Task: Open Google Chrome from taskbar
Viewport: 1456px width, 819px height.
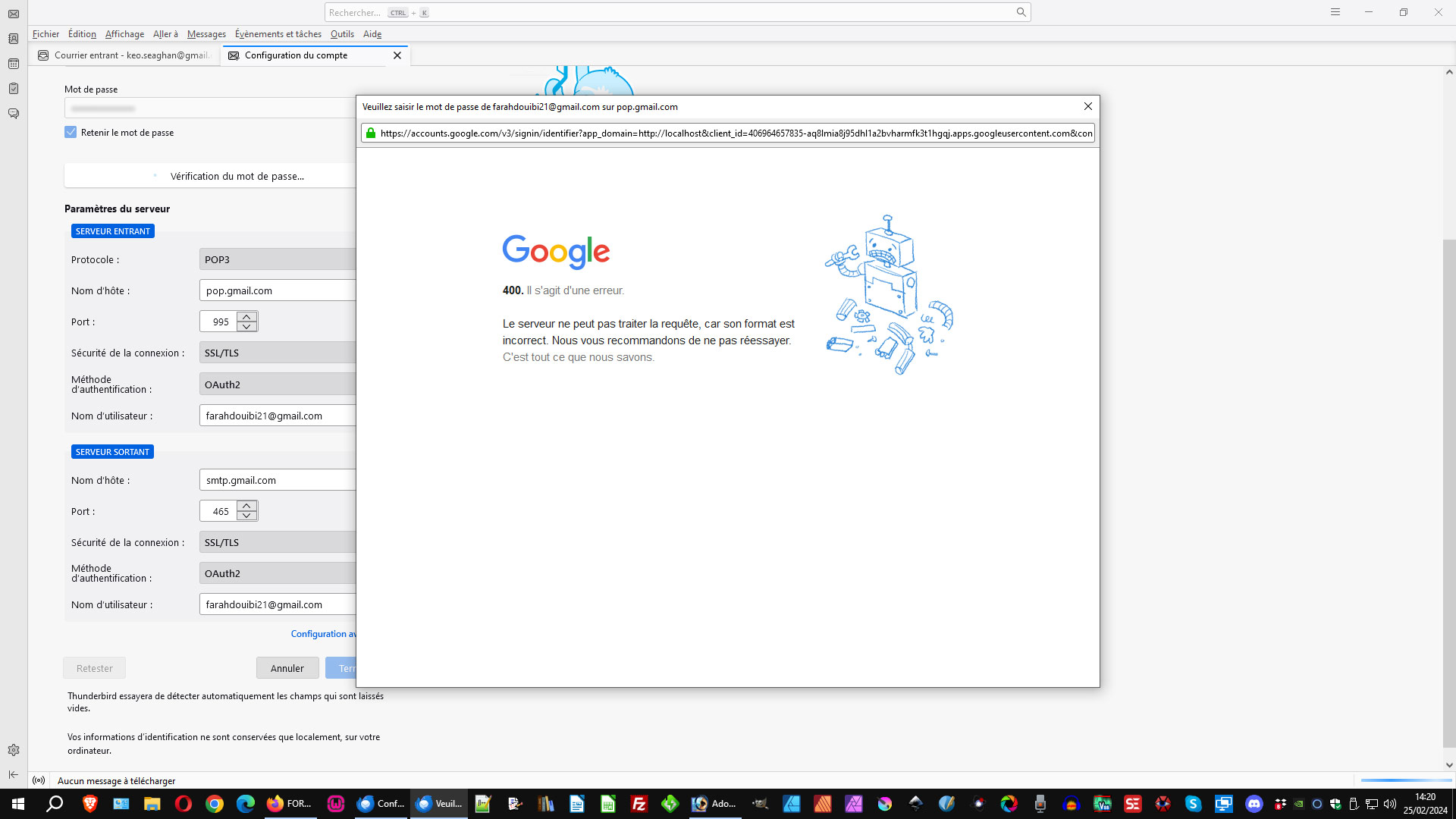Action: [215, 804]
